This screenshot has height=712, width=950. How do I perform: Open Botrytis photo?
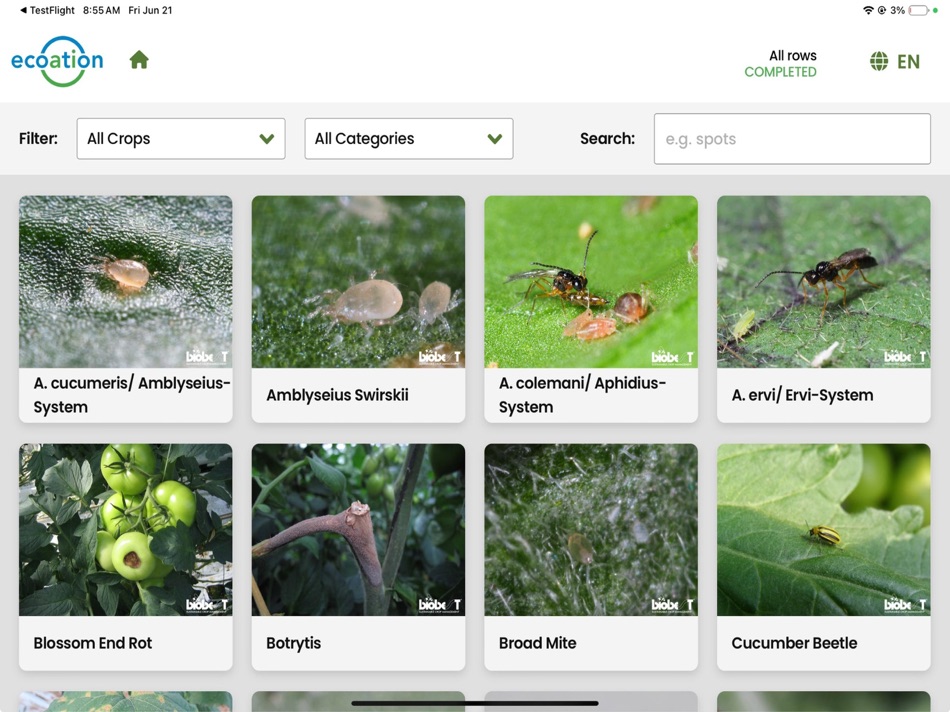pos(358,530)
